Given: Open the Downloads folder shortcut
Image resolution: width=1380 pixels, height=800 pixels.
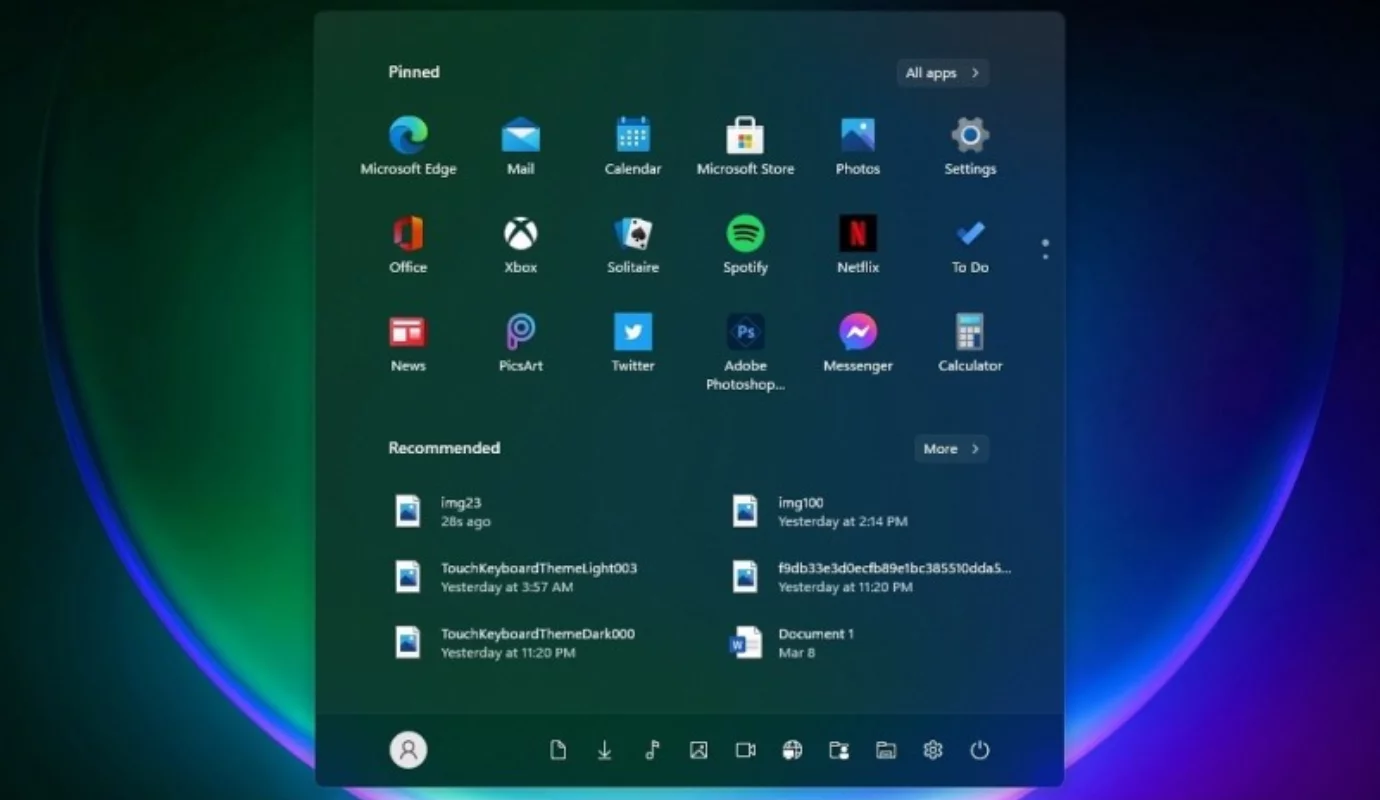Looking at the screenshot, I should [x=605, y=750].
